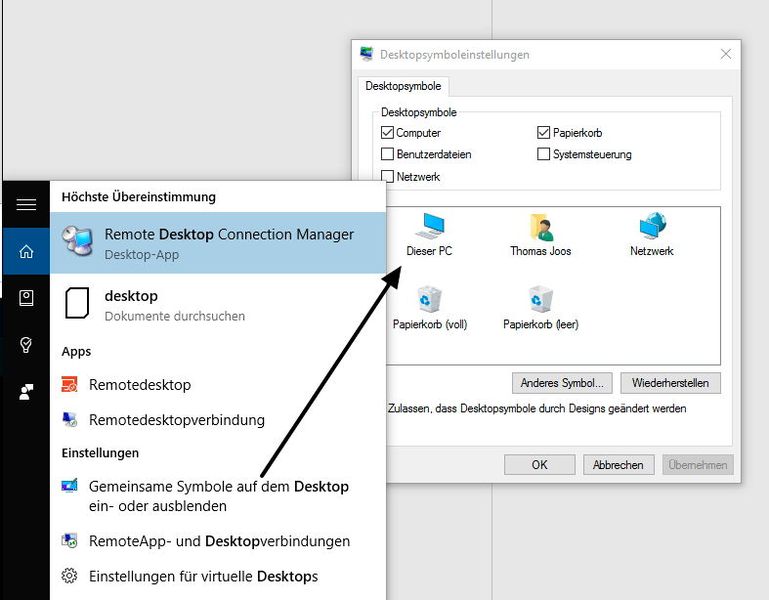Click the Anderes Symbol... button
This screenshot has width=769, height=600.
click(x=562, y=383)
